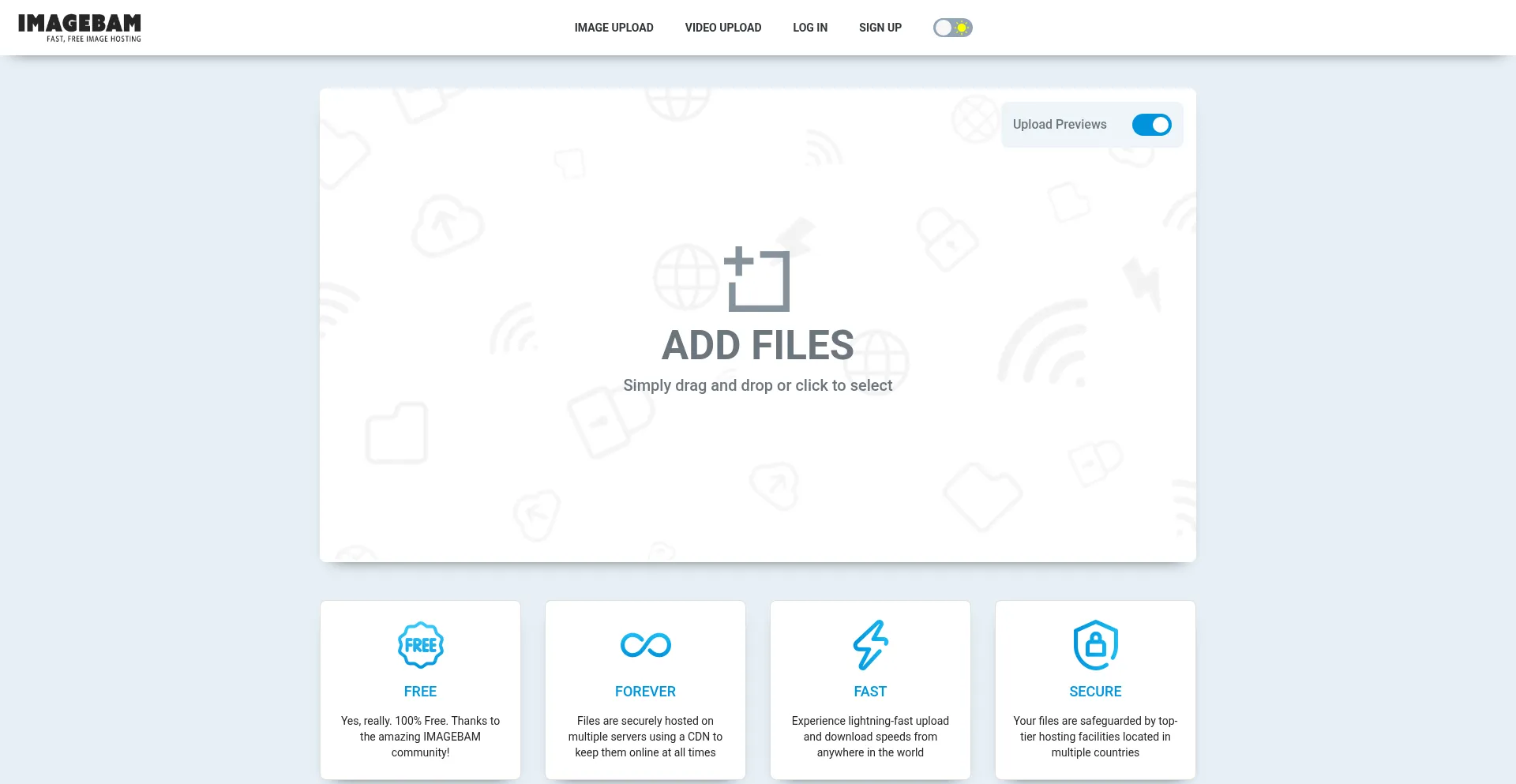
Task: Click the infinity FOREVER icon
Action: click(645, 645)
